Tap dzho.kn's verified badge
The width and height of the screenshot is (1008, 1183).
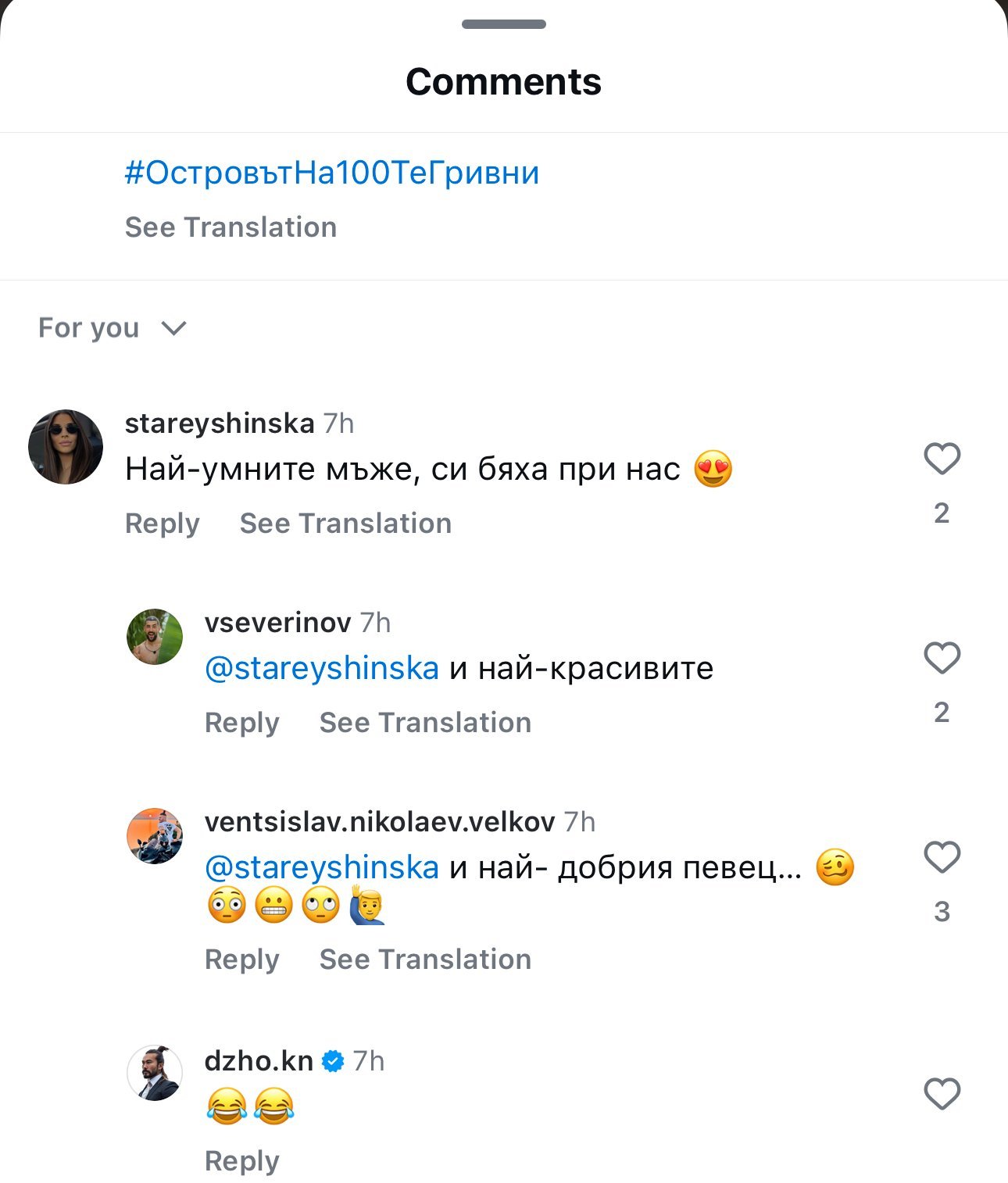click(333, 1061)
